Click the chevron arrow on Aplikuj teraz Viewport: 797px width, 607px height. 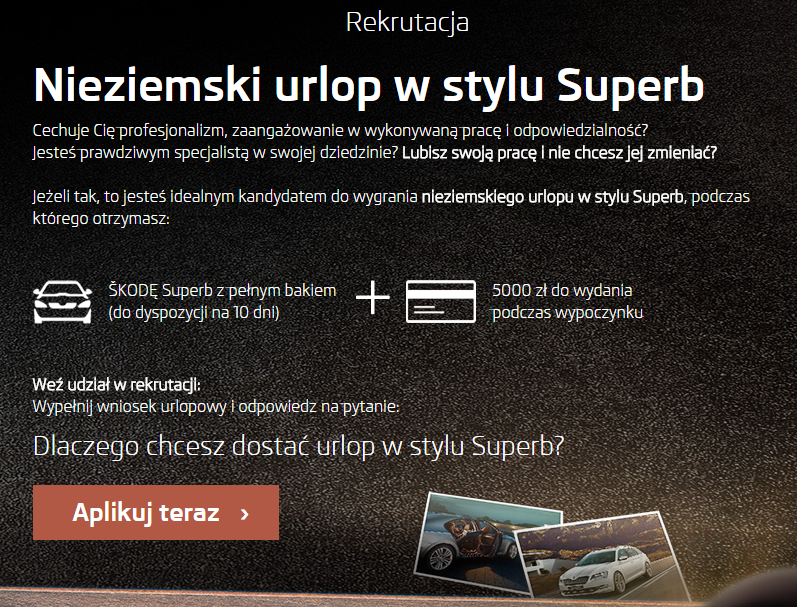[x=244, y=513]
